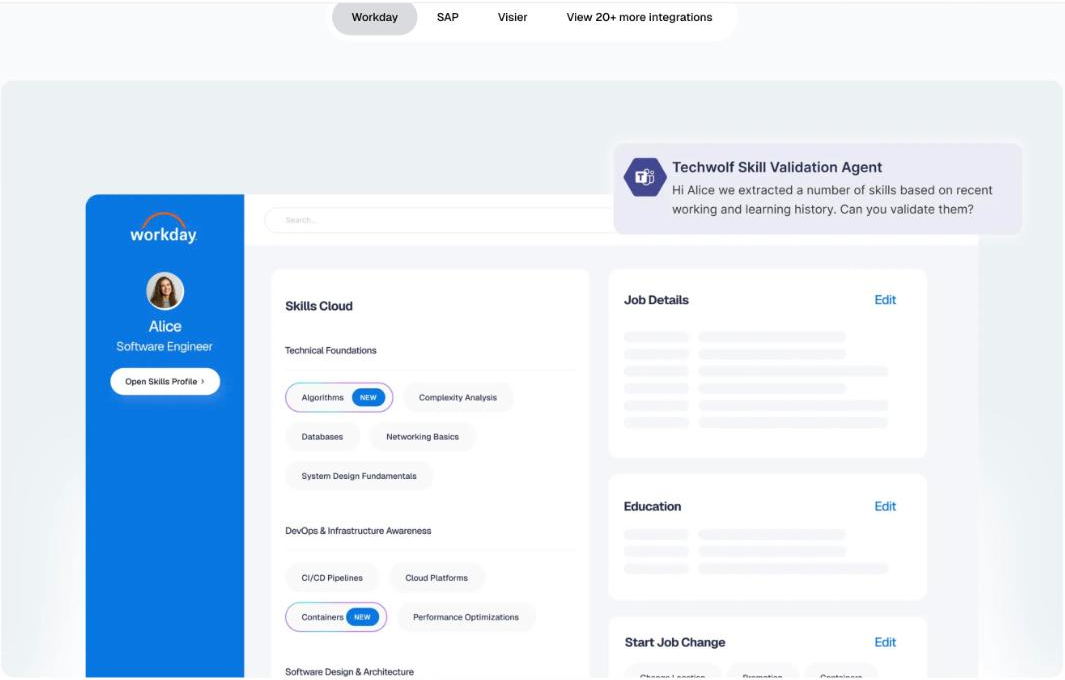Open Alice's profile avatar
The width and height of the screenshot is (1065, 680).
coord(165,291)
